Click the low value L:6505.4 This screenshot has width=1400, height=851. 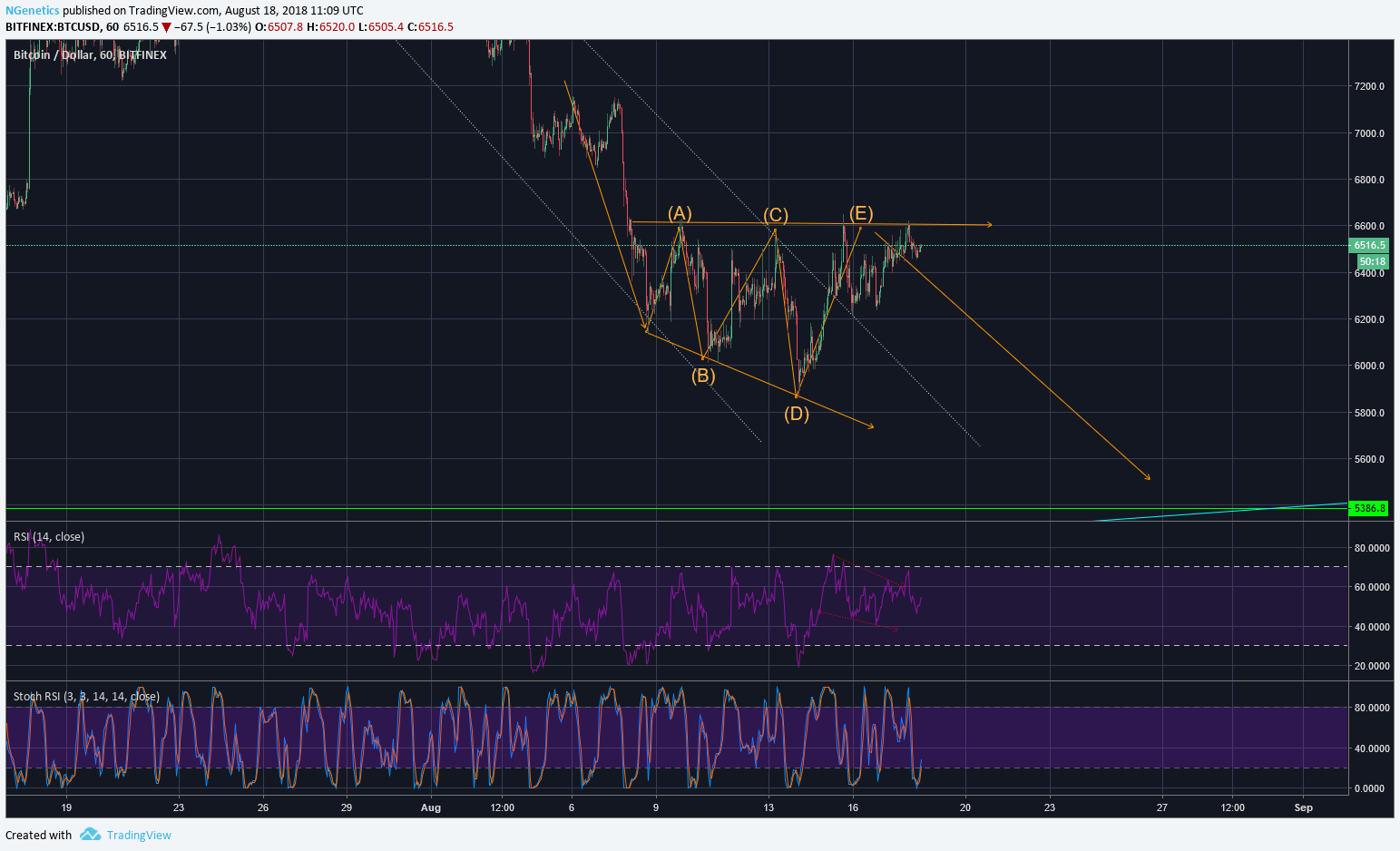coord(380,27)
